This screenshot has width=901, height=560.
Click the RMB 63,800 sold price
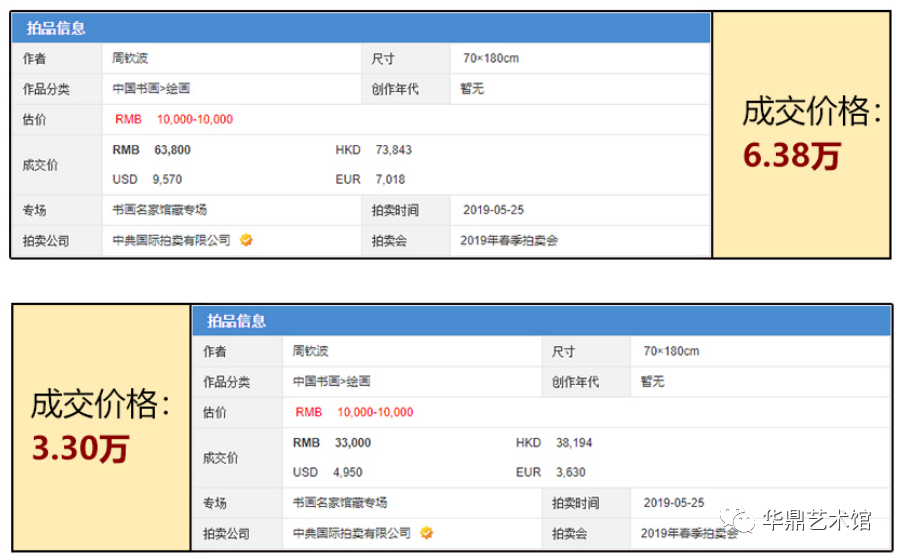pyautogui.click(x=153, y=150)
